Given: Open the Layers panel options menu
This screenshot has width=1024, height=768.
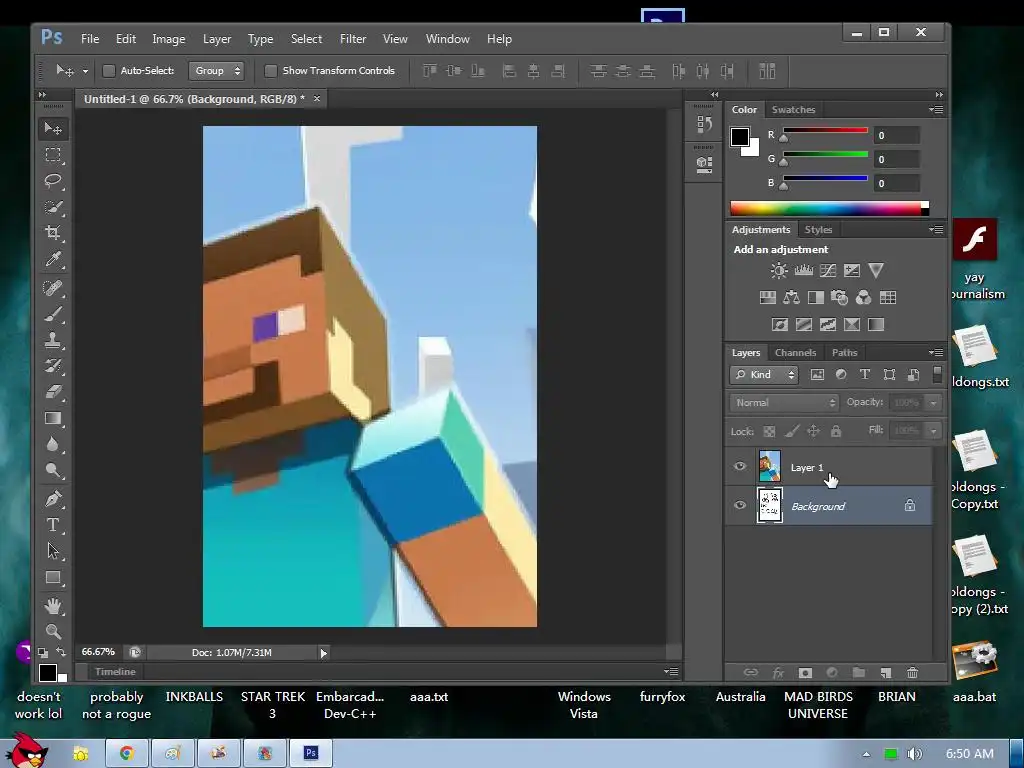Looking at the screenshot, I should (x=936, y=353).
